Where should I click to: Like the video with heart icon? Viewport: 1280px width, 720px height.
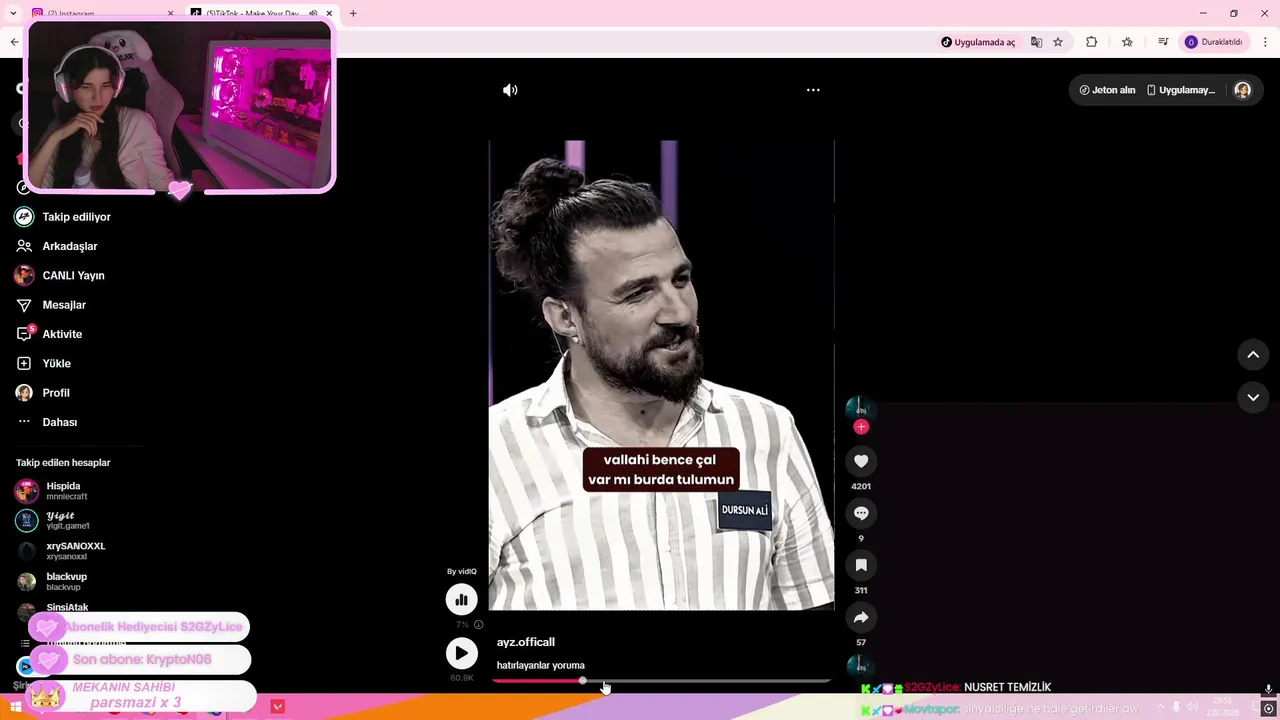tap(861, 461)
